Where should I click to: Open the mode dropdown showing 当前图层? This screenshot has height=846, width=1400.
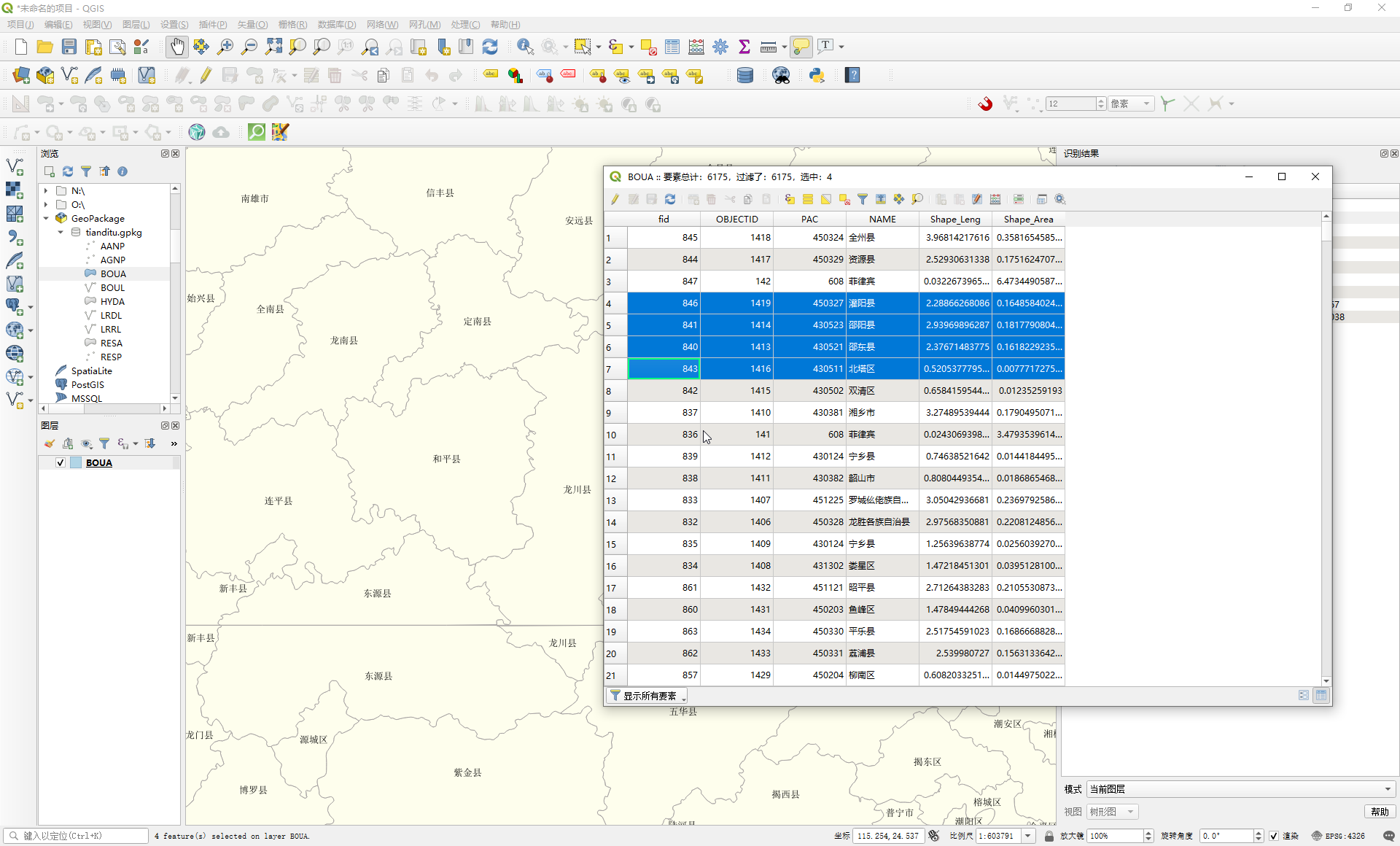(x=1240, y=789)
